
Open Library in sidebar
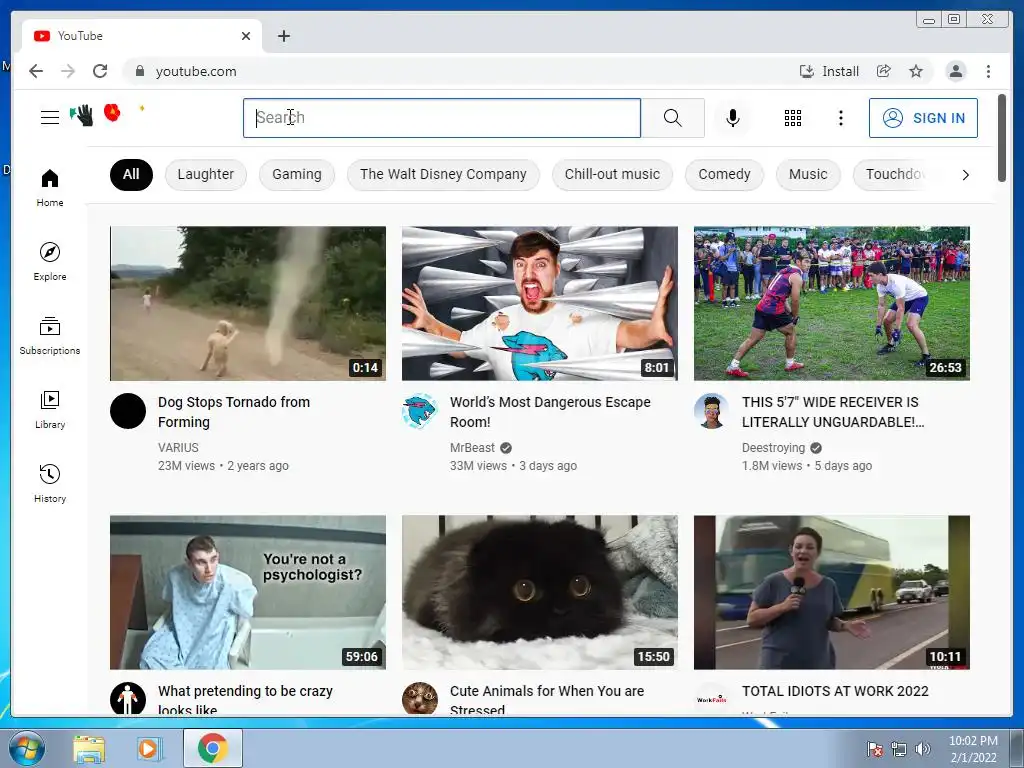point(50,409)
